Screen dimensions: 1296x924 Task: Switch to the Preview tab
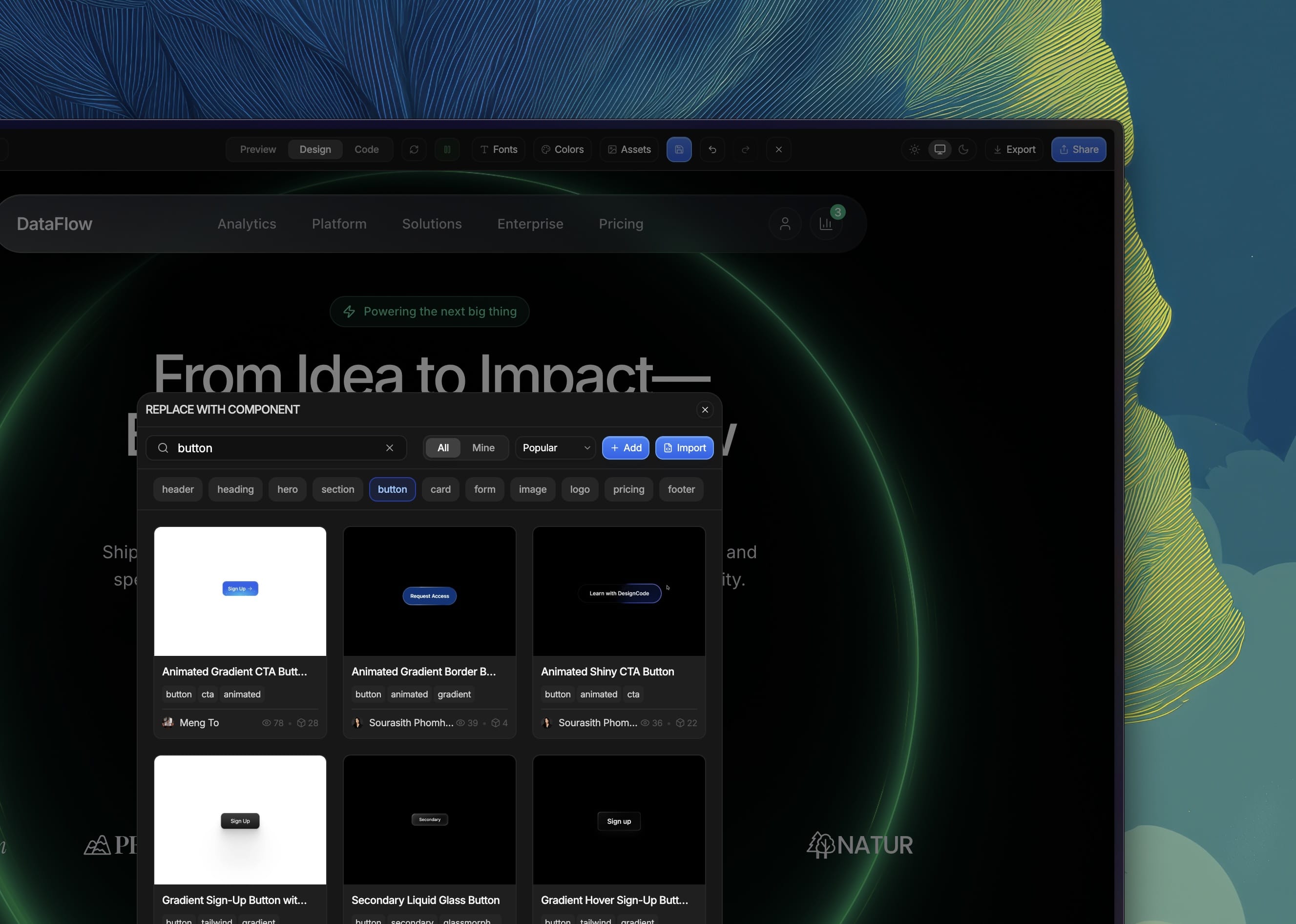pyautogui.click(x=257, y=149)
